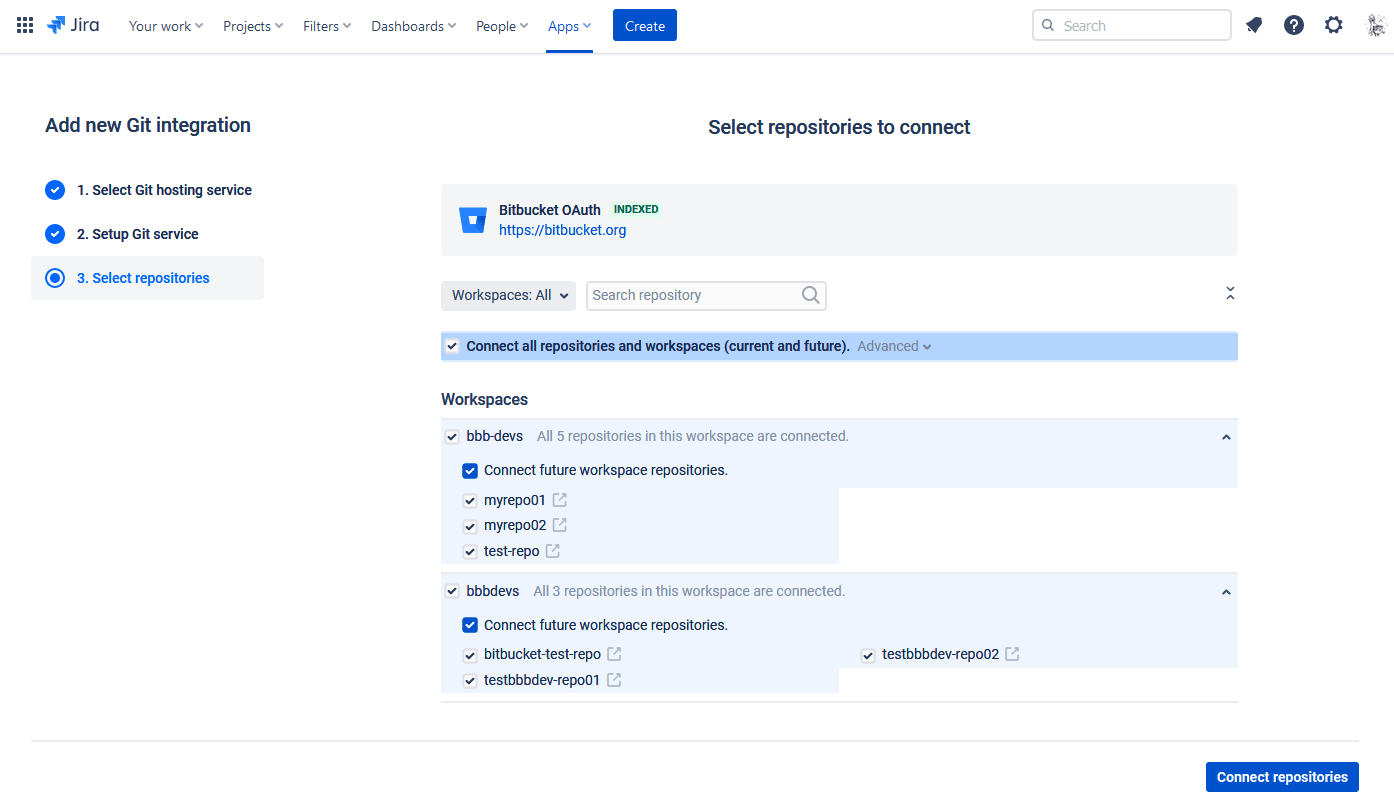The image size is (1394, 812).
Task: Click the Search repository input field
Action: pos(706,295)
